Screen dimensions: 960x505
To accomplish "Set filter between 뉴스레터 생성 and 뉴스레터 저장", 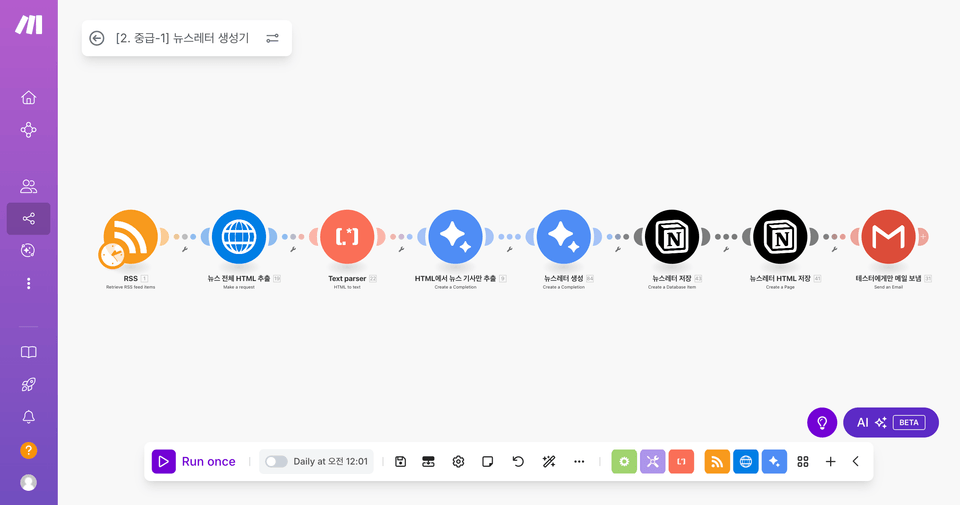I will [x=618, y=249].
